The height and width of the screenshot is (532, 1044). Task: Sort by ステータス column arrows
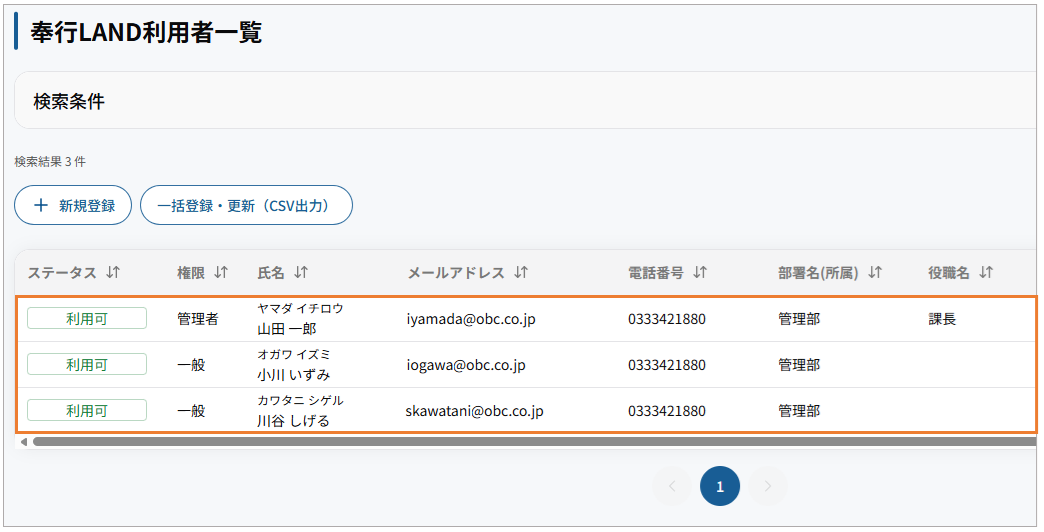[x=113, y=272]
